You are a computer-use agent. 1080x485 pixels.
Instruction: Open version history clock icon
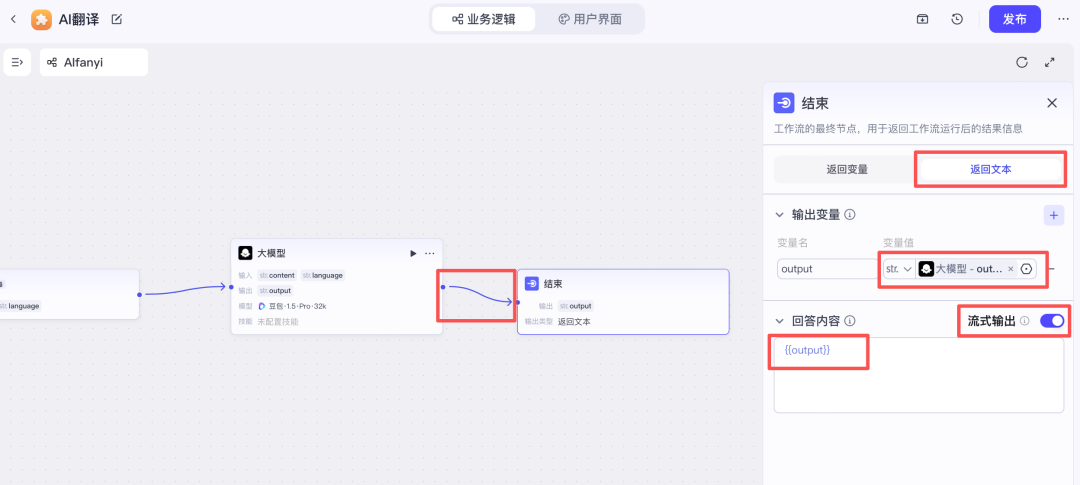point(957,19)
